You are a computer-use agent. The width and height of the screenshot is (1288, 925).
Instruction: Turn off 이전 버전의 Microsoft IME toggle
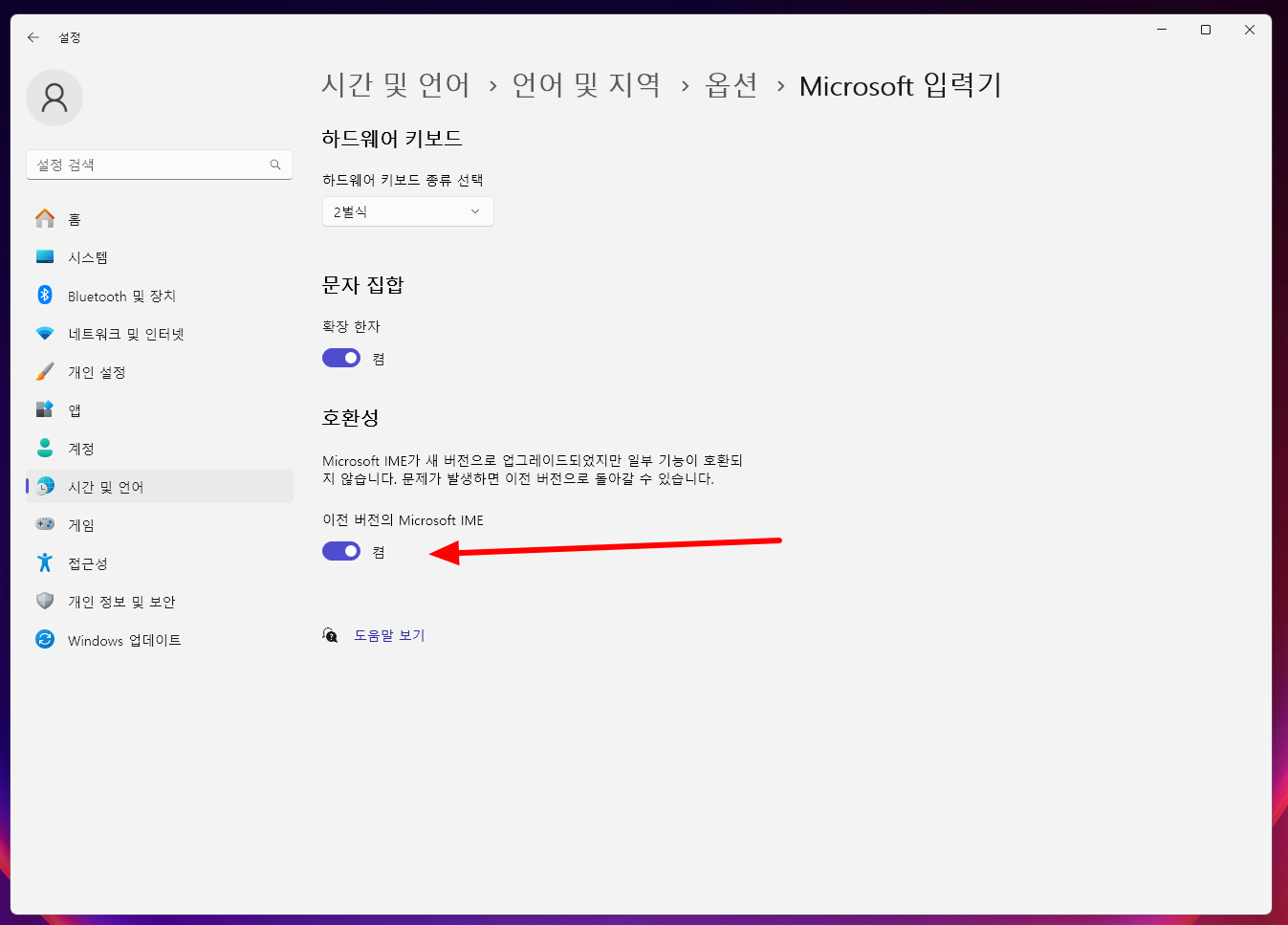pos(341,551)
